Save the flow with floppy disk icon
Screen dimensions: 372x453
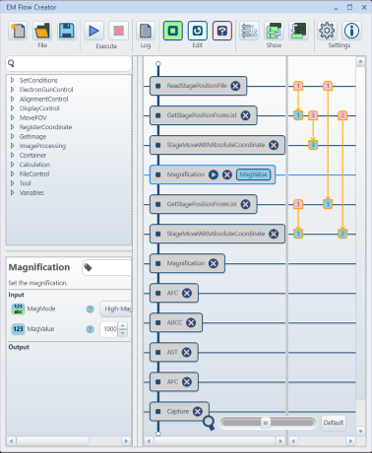click(66, 31)
